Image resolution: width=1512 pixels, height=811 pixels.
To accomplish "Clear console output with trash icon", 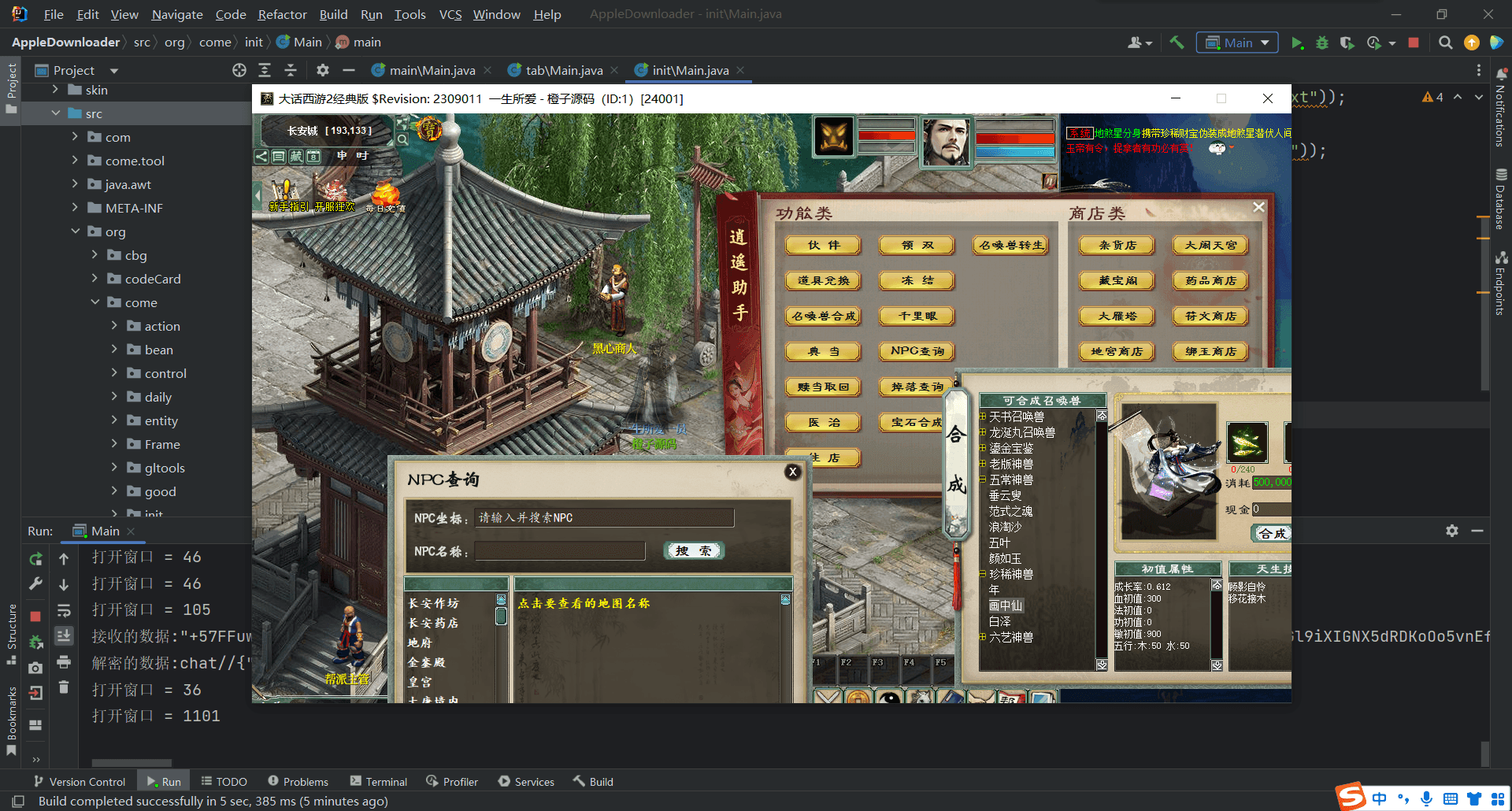I will pos(64,688).
